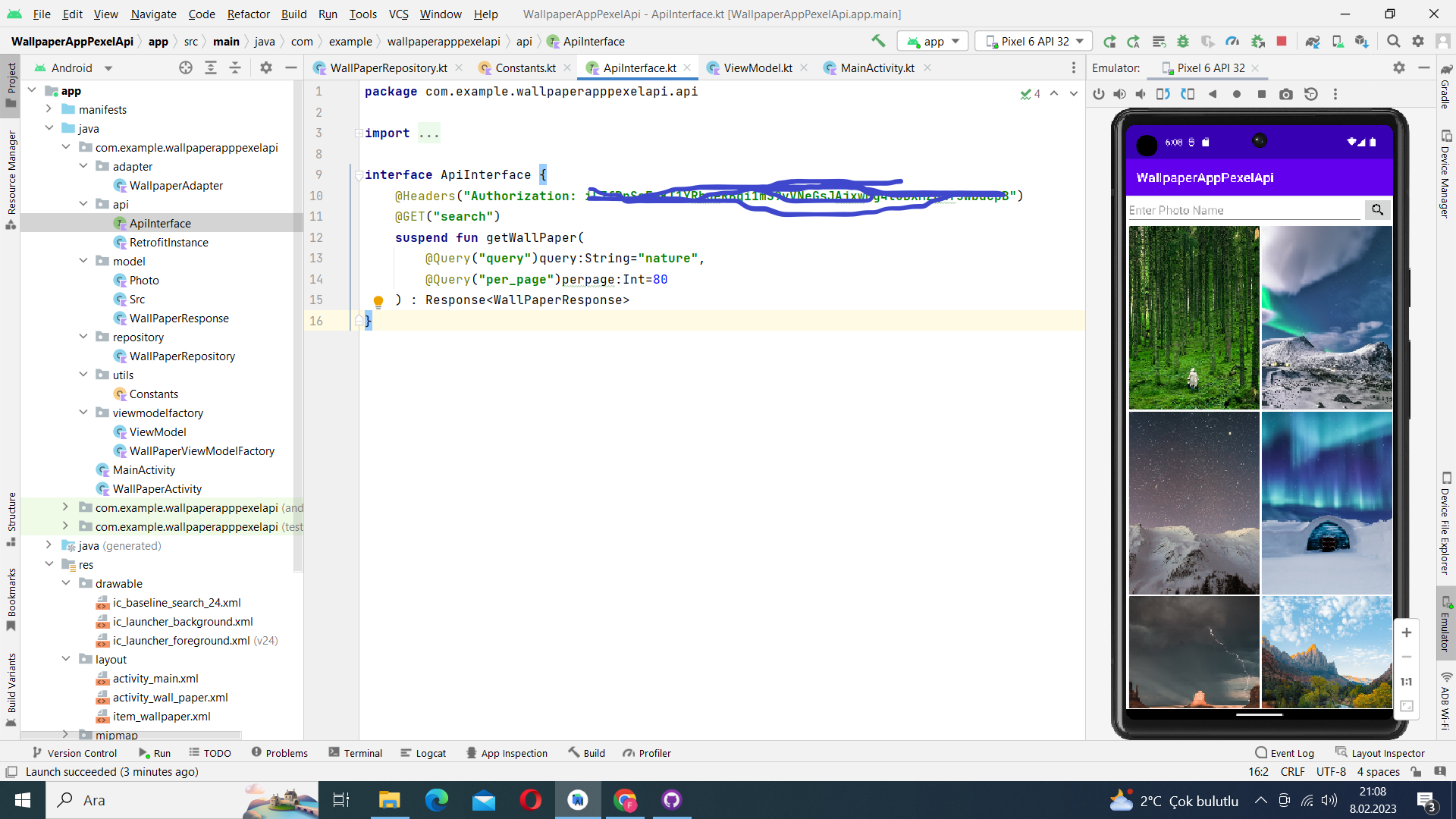Viewport: 1456px width, 819px height.
Task: Open Search Everywhere with the magnifier icon
Action: pyautogui.click(x=1395, y=41)
